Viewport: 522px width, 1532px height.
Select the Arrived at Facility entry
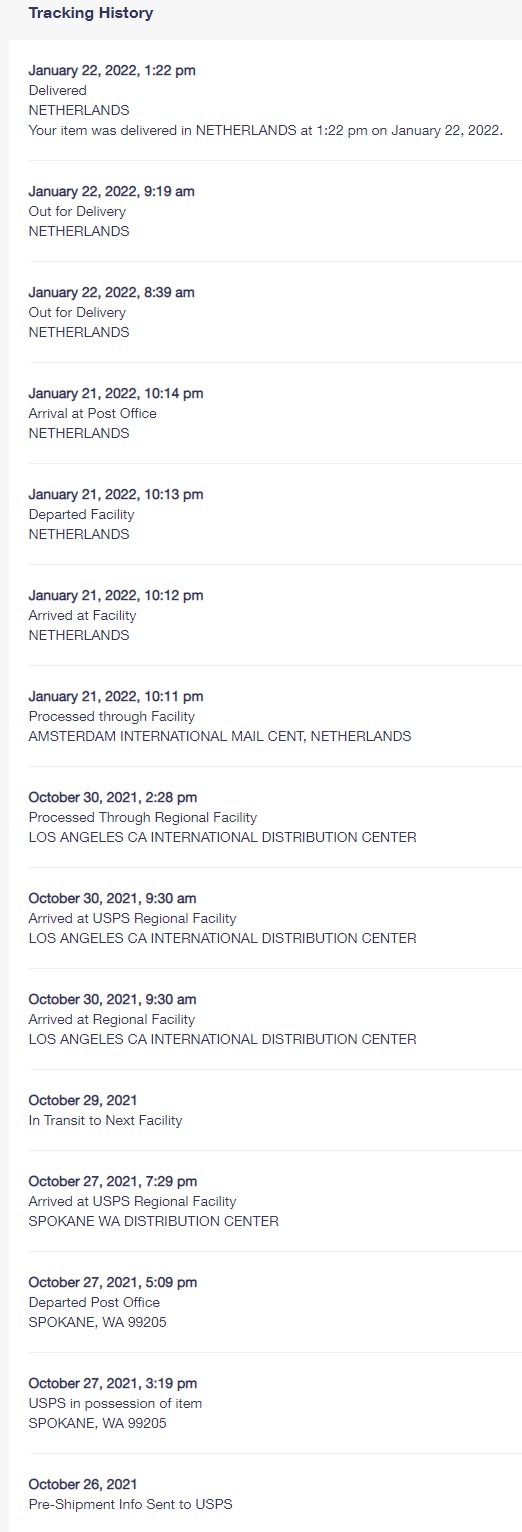coord(82,615)
